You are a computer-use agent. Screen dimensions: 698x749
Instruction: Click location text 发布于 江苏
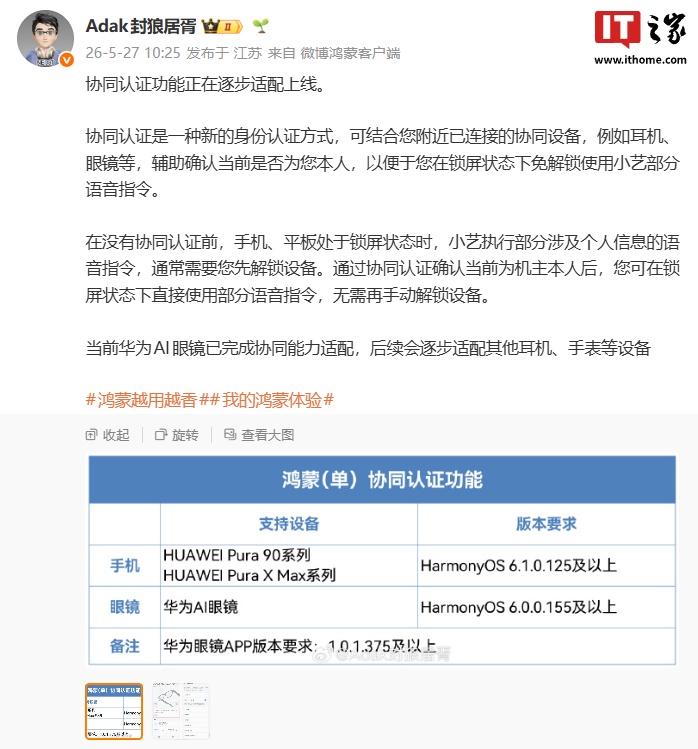[224, 53]
